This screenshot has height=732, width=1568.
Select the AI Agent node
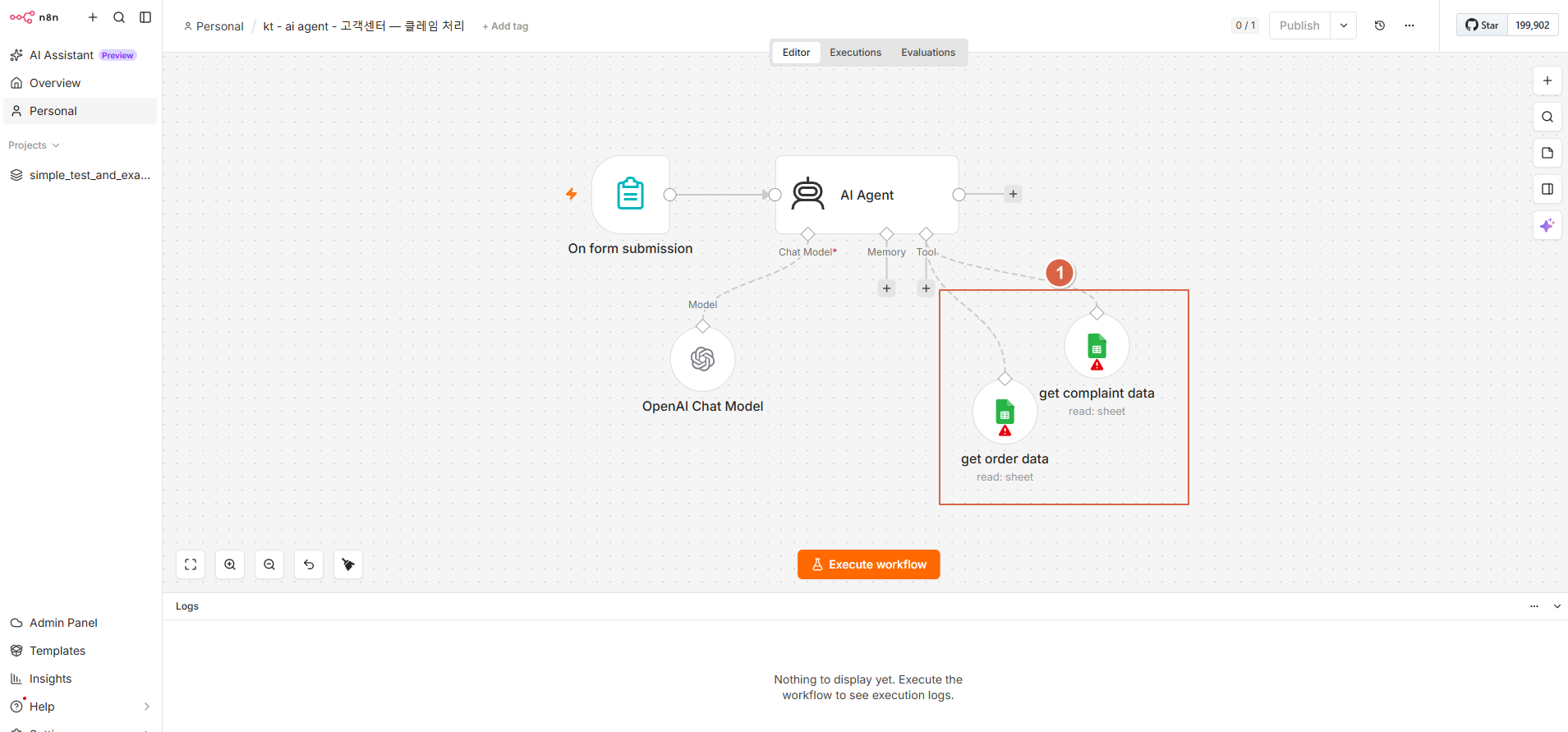coord(867,195)
